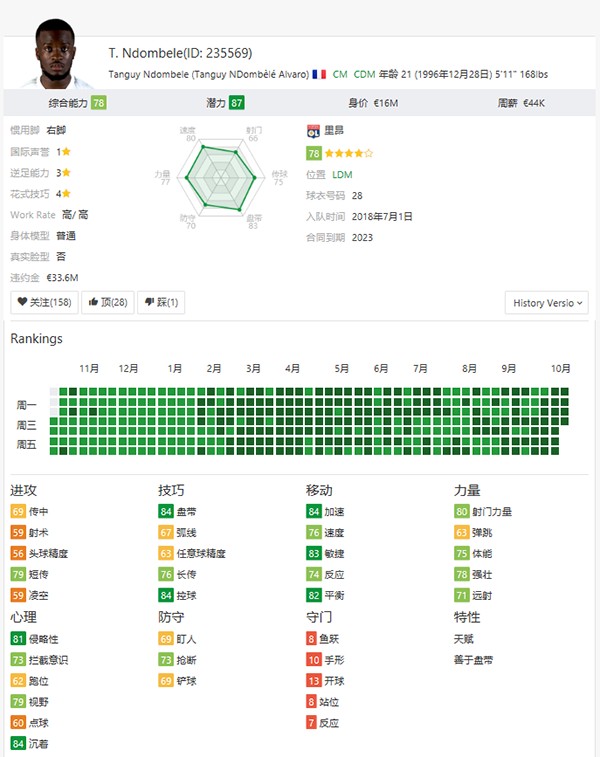Click the hexagonal attribute radar chart

(x=220, y=177)
